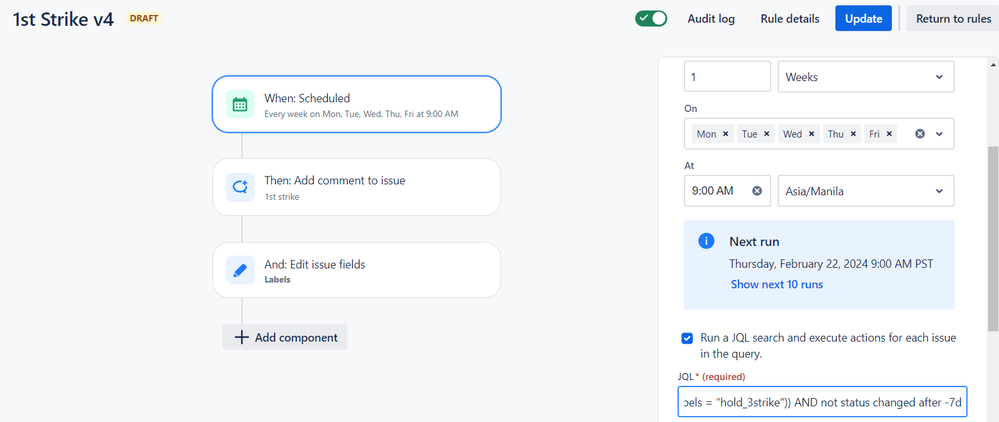Expand the days-of-week selector chevron
Screen dimensions: 999x422
(939, 135)
